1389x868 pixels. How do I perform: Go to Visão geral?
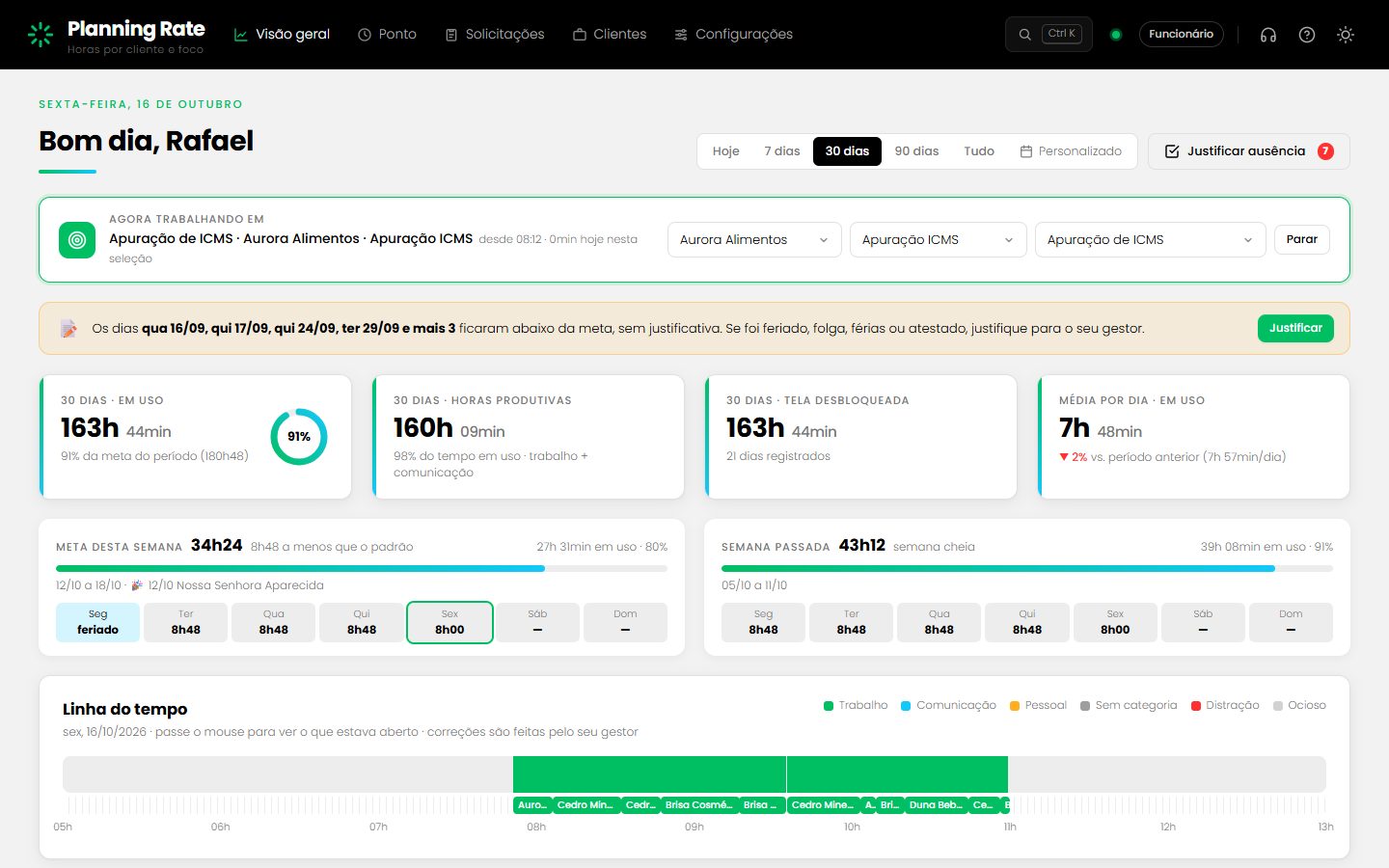pyautogui.click(x=282, y=35)
